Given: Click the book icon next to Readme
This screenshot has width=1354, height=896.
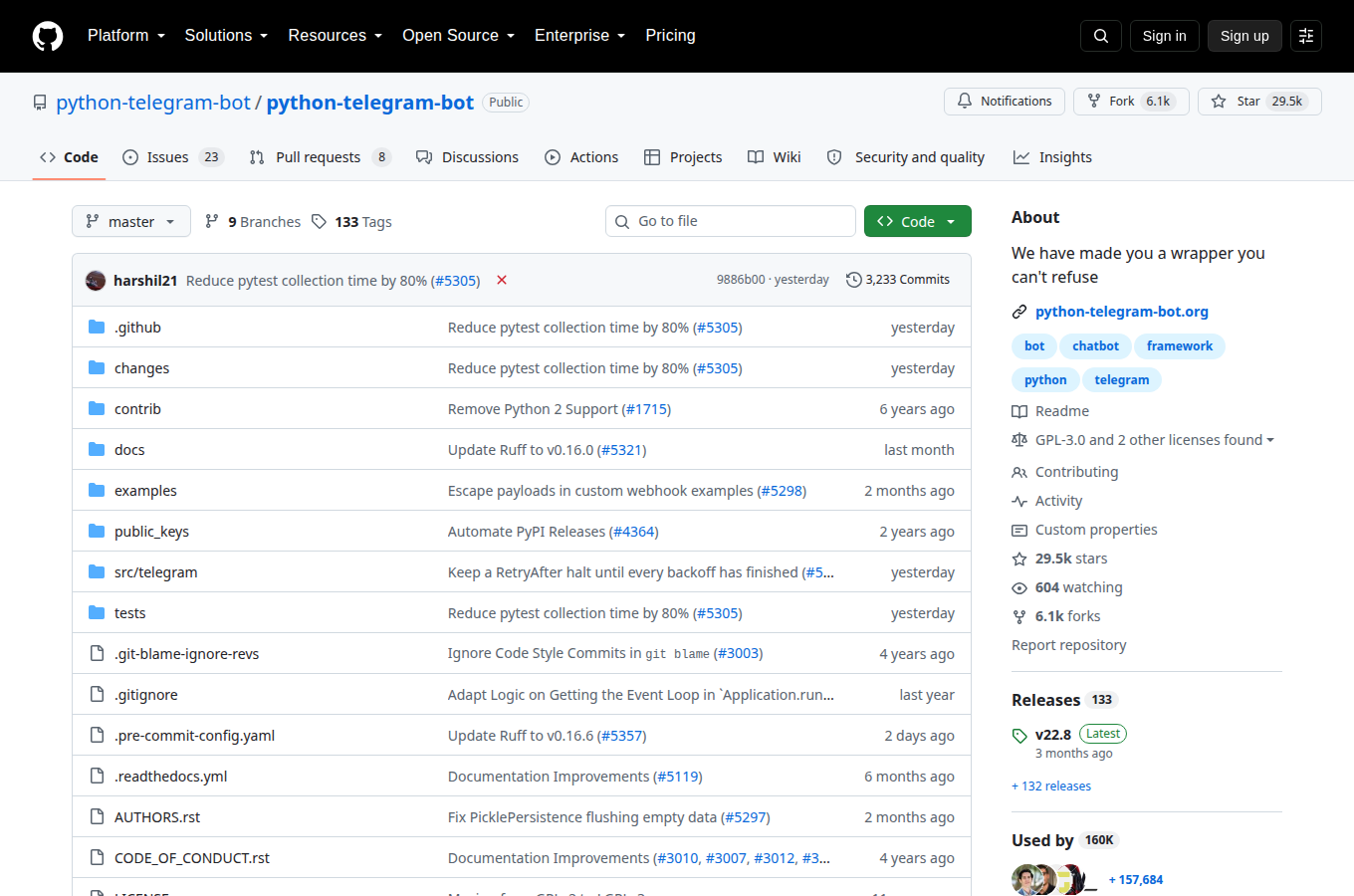Looking at the screenshot, I should pyautogui.click(x=1019, y=411).
